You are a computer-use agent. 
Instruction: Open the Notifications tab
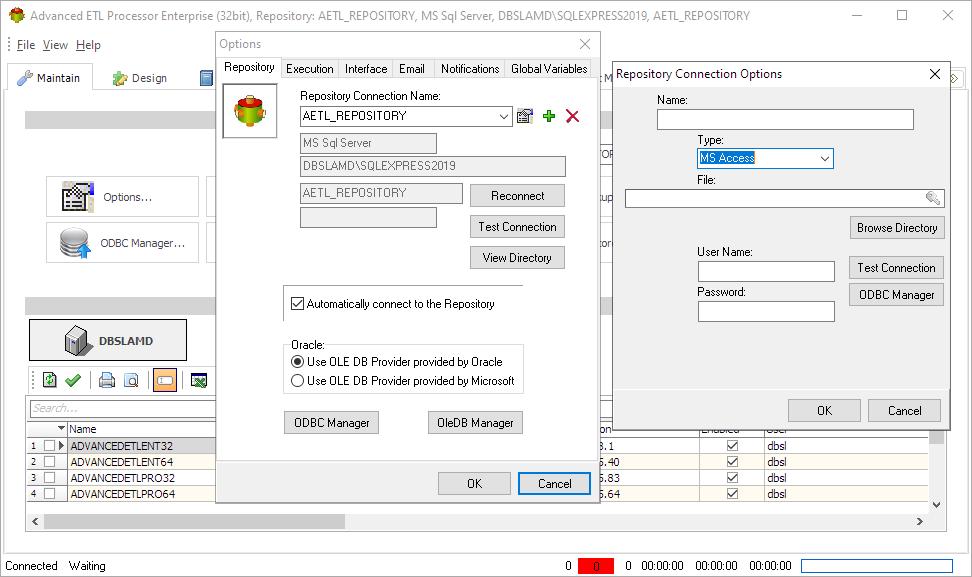coord(470,69)
